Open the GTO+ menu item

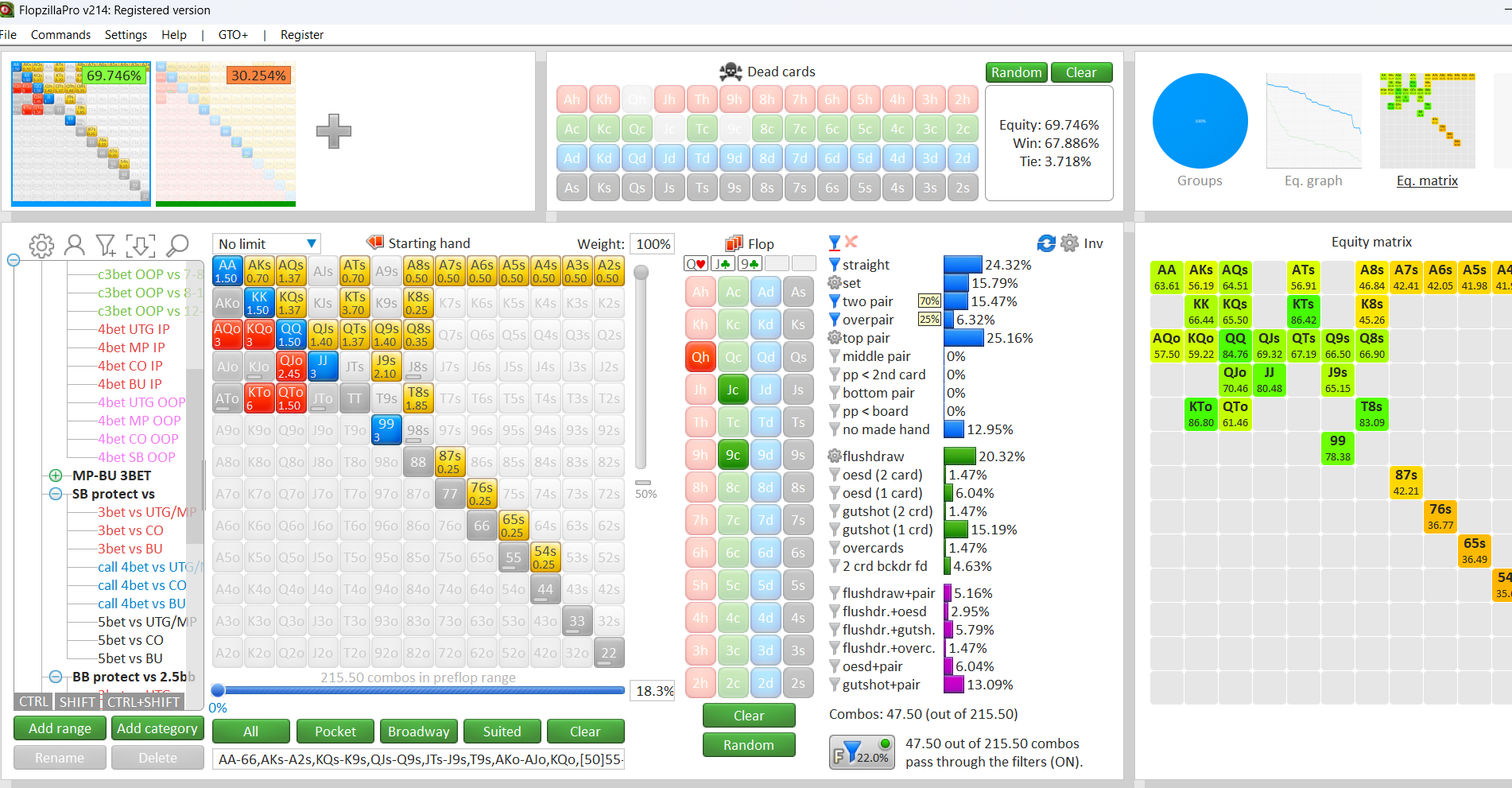(x=233, y=35)
